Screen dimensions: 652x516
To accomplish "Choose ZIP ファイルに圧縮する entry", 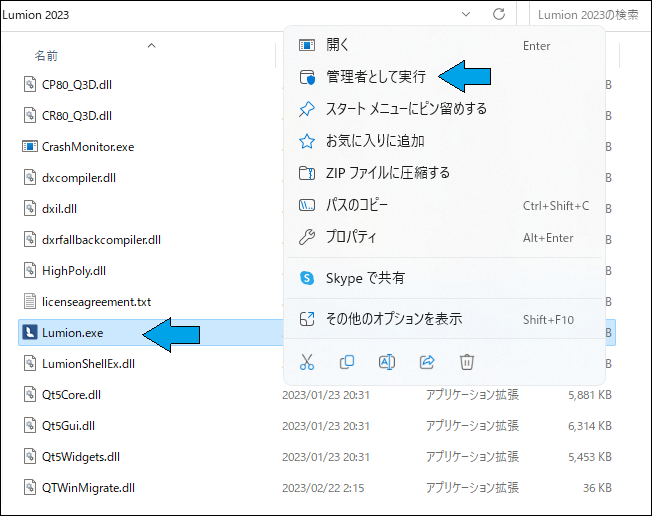I will point(444,173).
